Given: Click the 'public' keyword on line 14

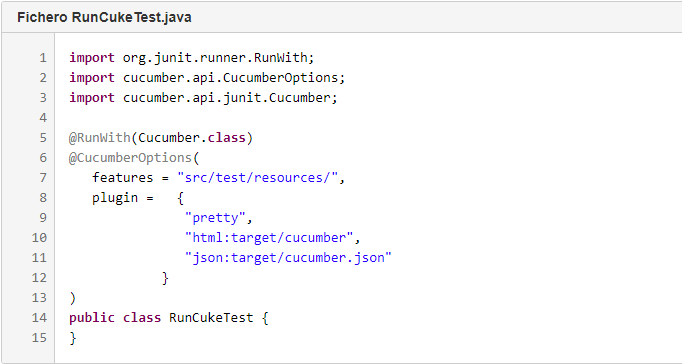Looking at the screenshot, I should (92, 317).
